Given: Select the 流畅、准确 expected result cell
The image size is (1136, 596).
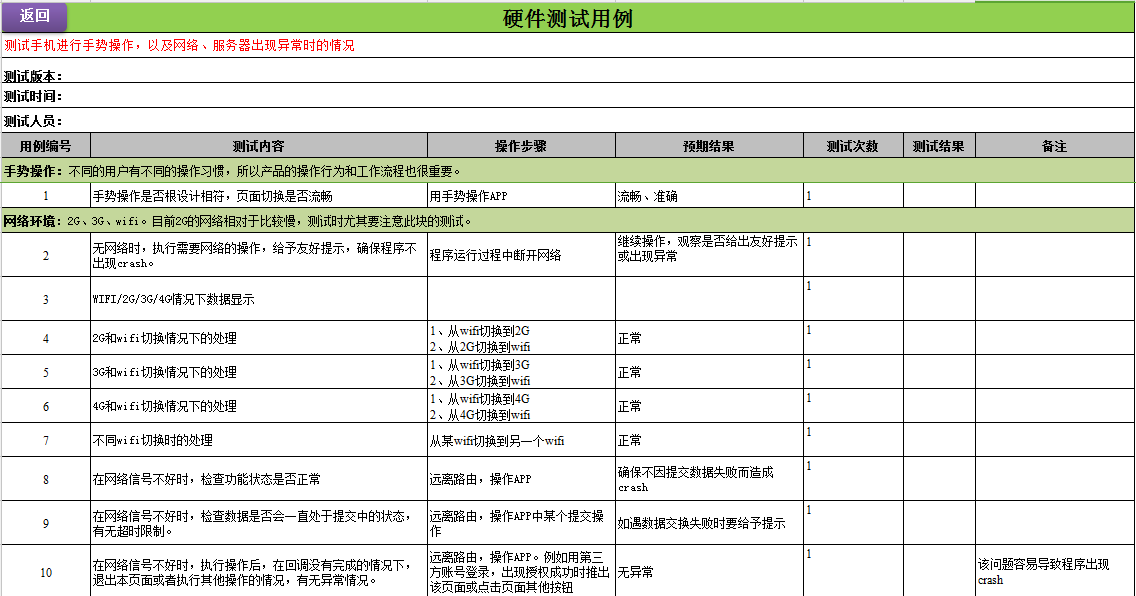Looking at the screenshot, I should tap(709, 196).
